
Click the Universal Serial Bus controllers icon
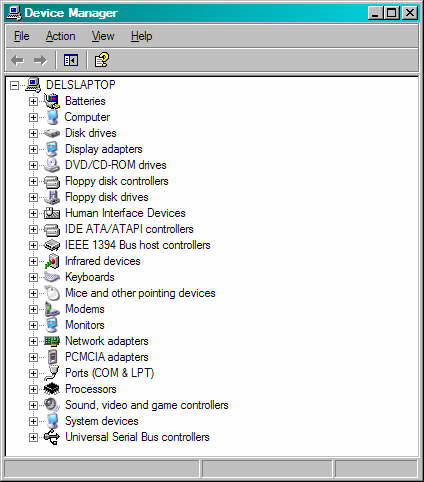point(52,437)
